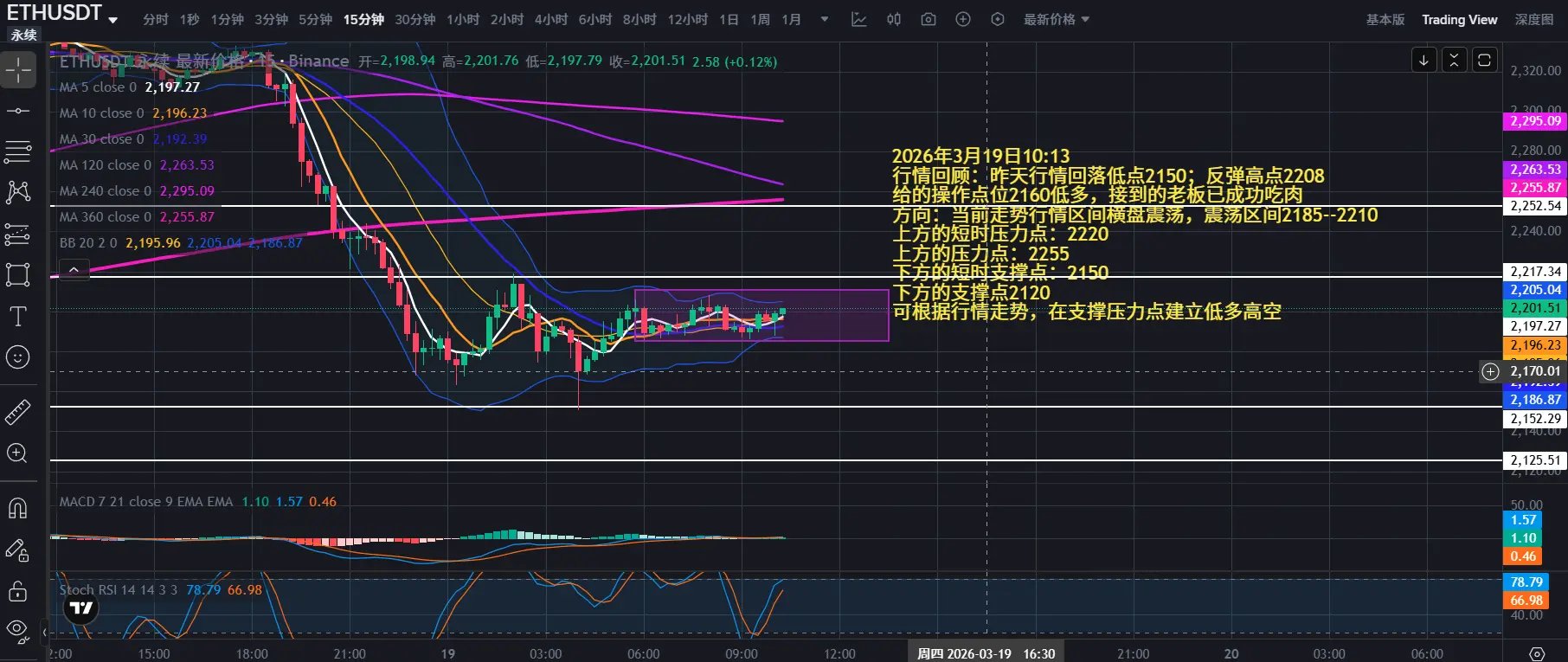This screenshot has height=662, width=1568.
Task: Open the candlestick style icon
Action: pos(894,19)
